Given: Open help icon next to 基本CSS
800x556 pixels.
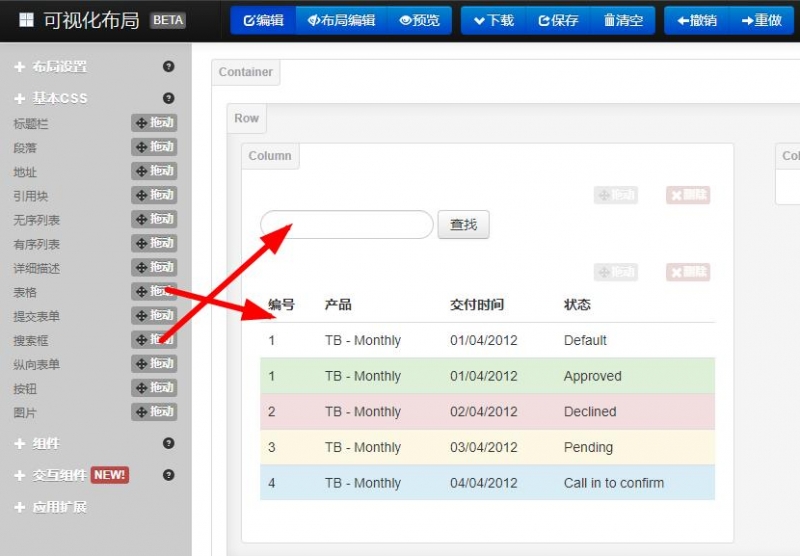Looking at the screenshot, I should point(169,98).
